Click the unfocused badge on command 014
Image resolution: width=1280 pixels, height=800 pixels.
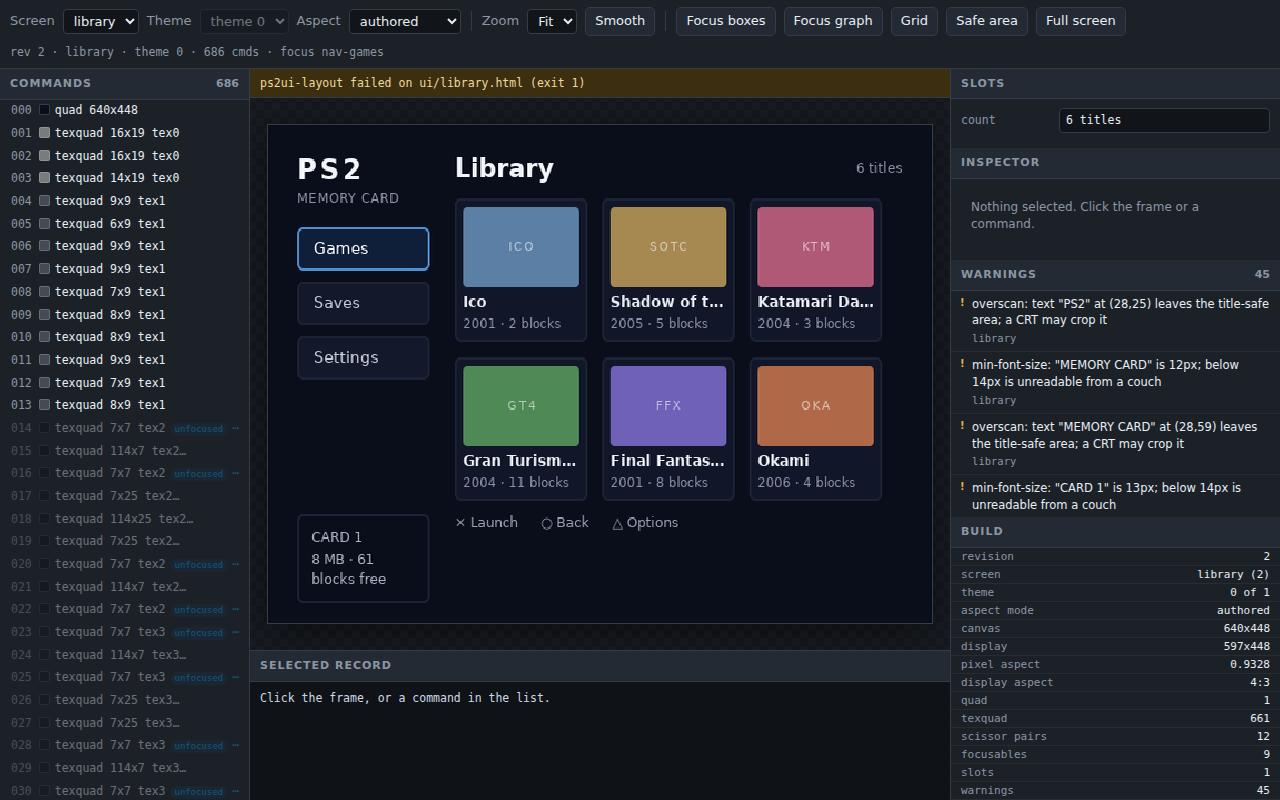click(x=198, y=429)
